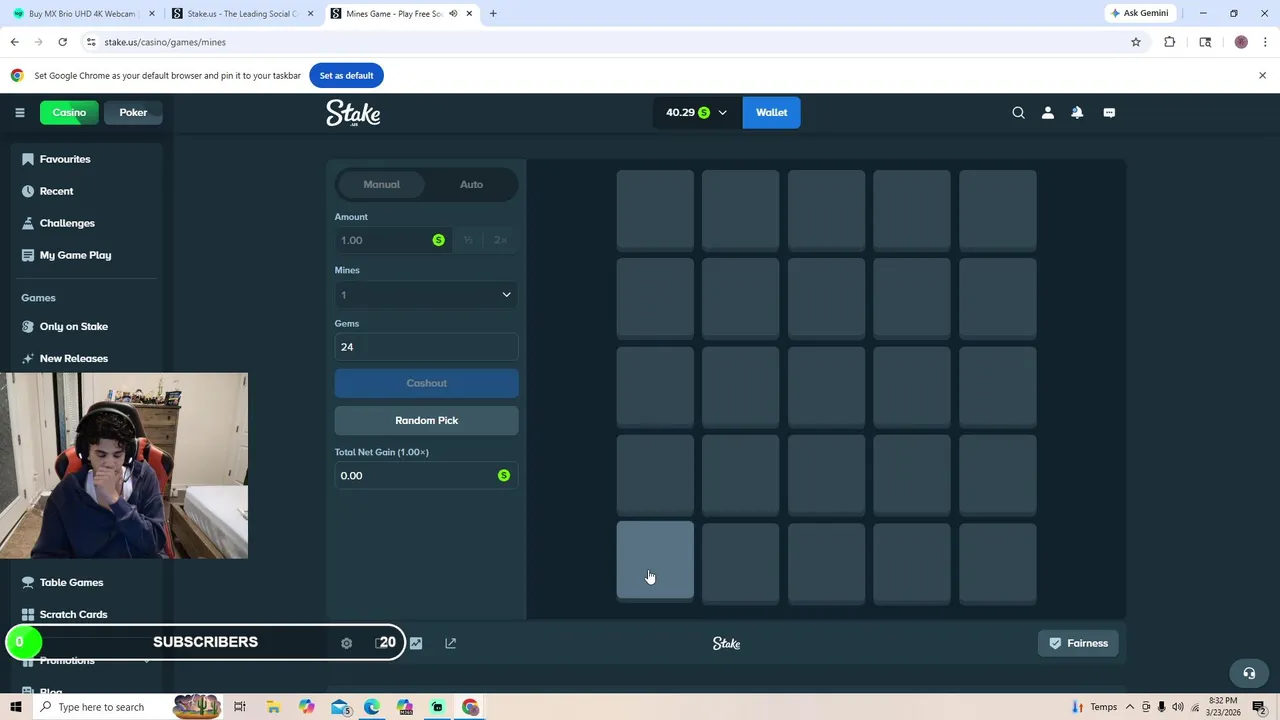Open live support headset button
Viewport: 1280px width, 720px height.
[1248, 673]
